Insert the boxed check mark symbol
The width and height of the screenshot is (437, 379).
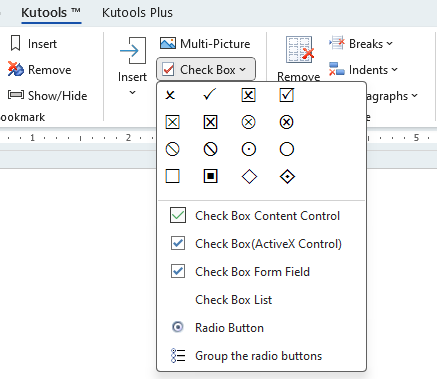click(x=287, y=95)
